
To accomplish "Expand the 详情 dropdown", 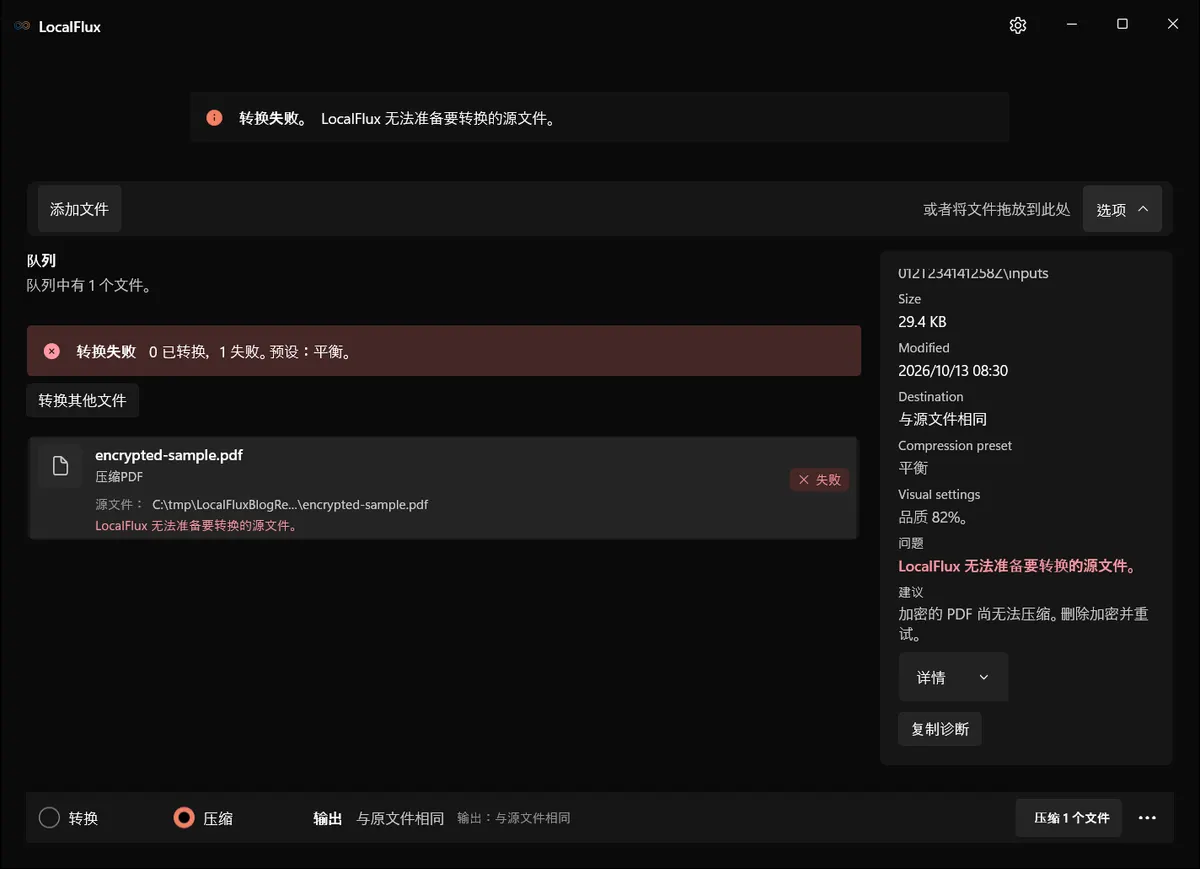I will [x=953, y=677].
